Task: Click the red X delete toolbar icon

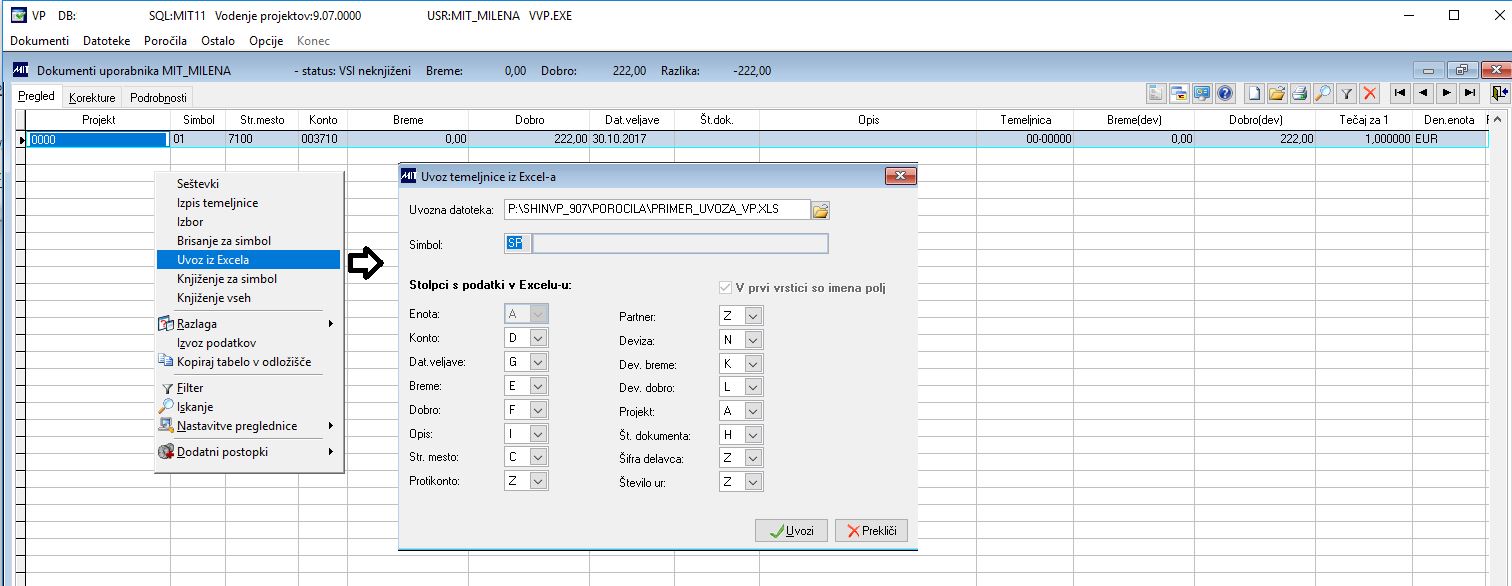Action: (x=1370, y=93)
